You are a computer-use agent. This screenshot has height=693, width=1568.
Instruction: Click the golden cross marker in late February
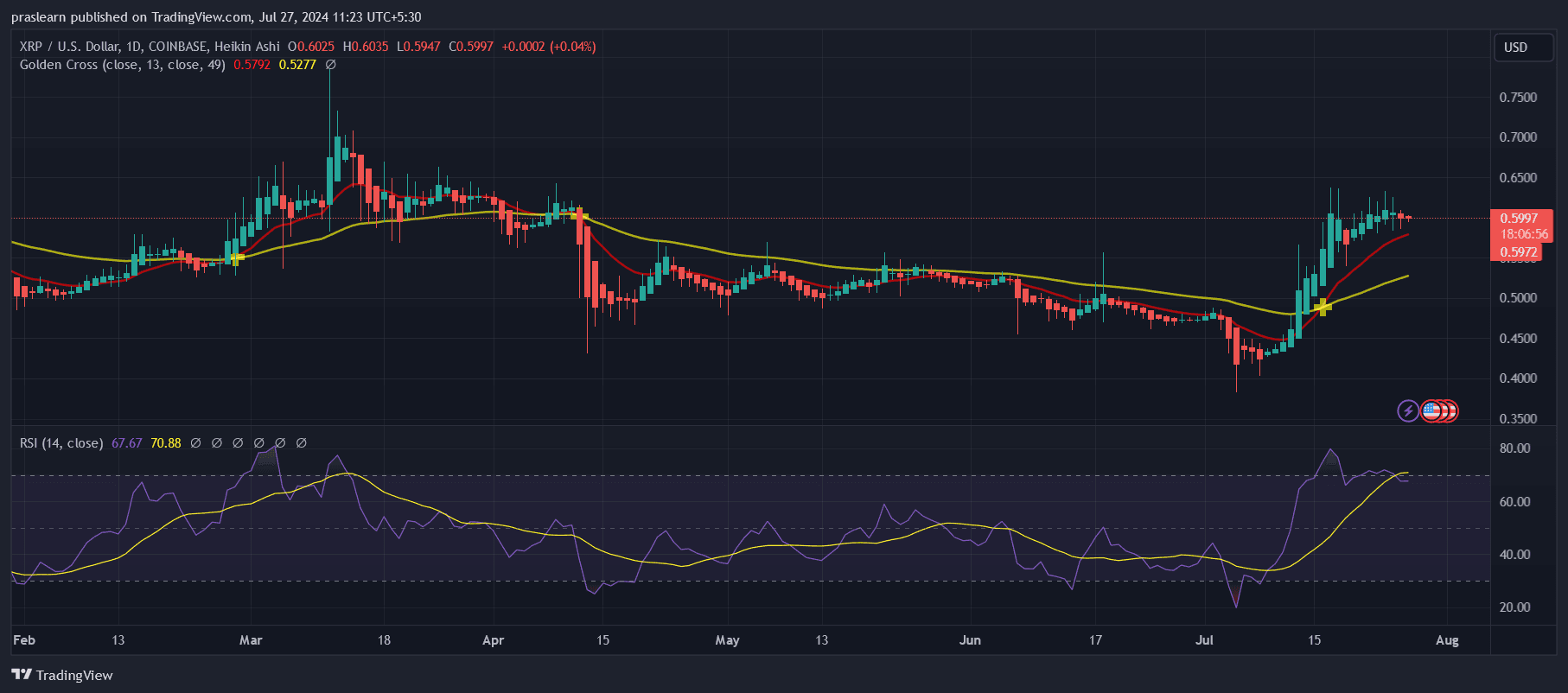point(236,257)
